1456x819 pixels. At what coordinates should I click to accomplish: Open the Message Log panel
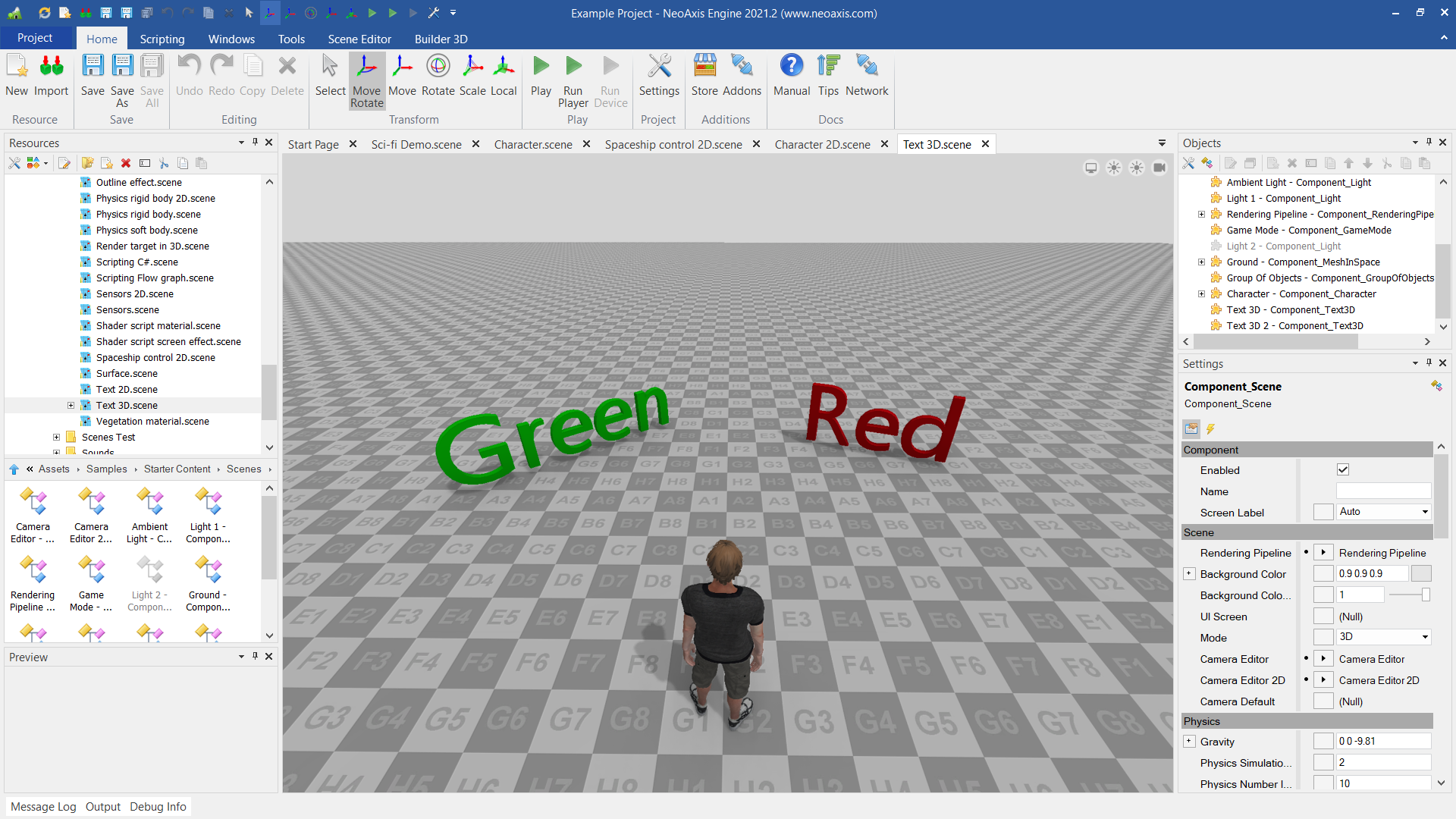click(x=43, y=807)
